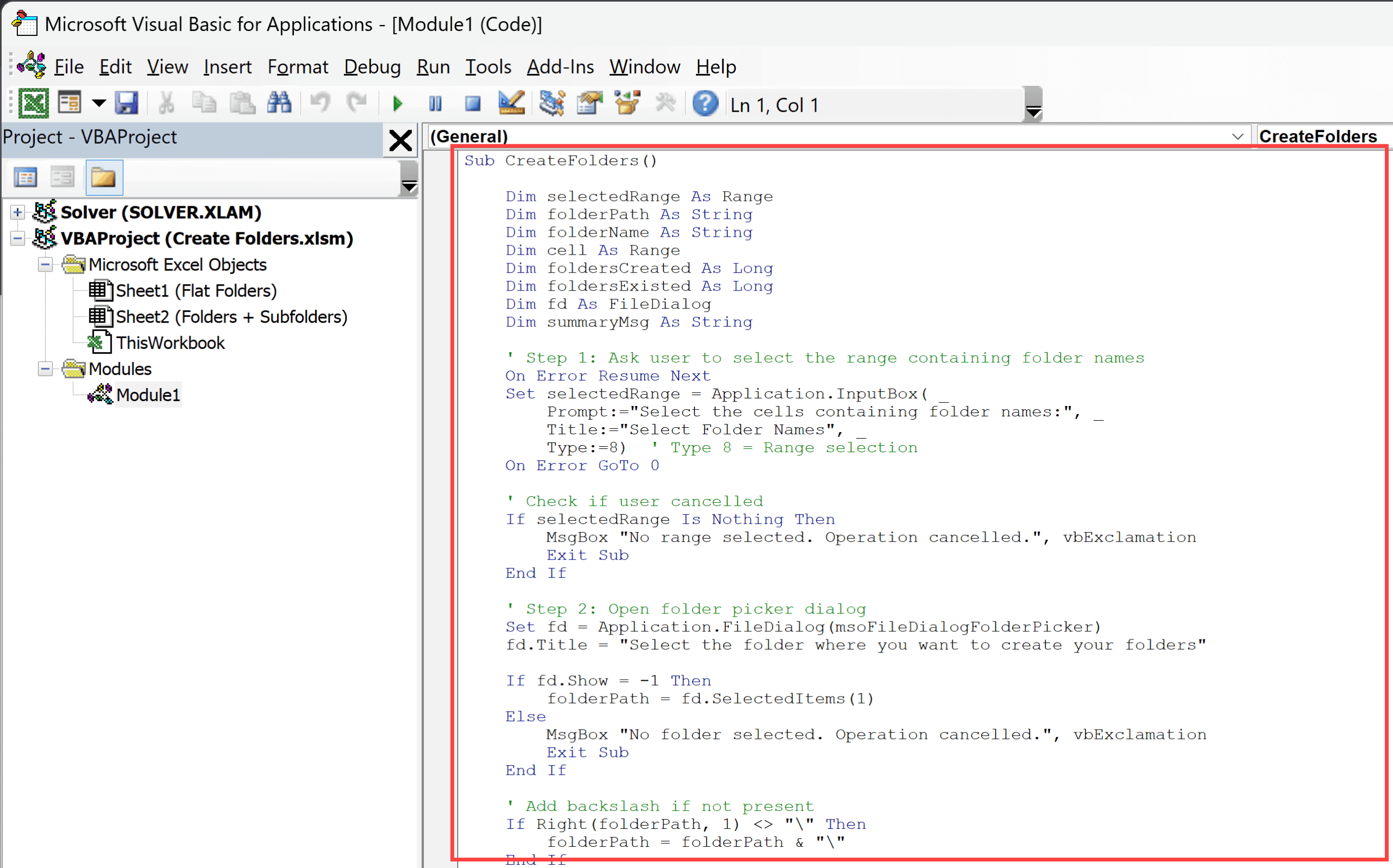Collapse the Modules folder node
Viewport: 1393px width, 868px height.
point(45,368)
